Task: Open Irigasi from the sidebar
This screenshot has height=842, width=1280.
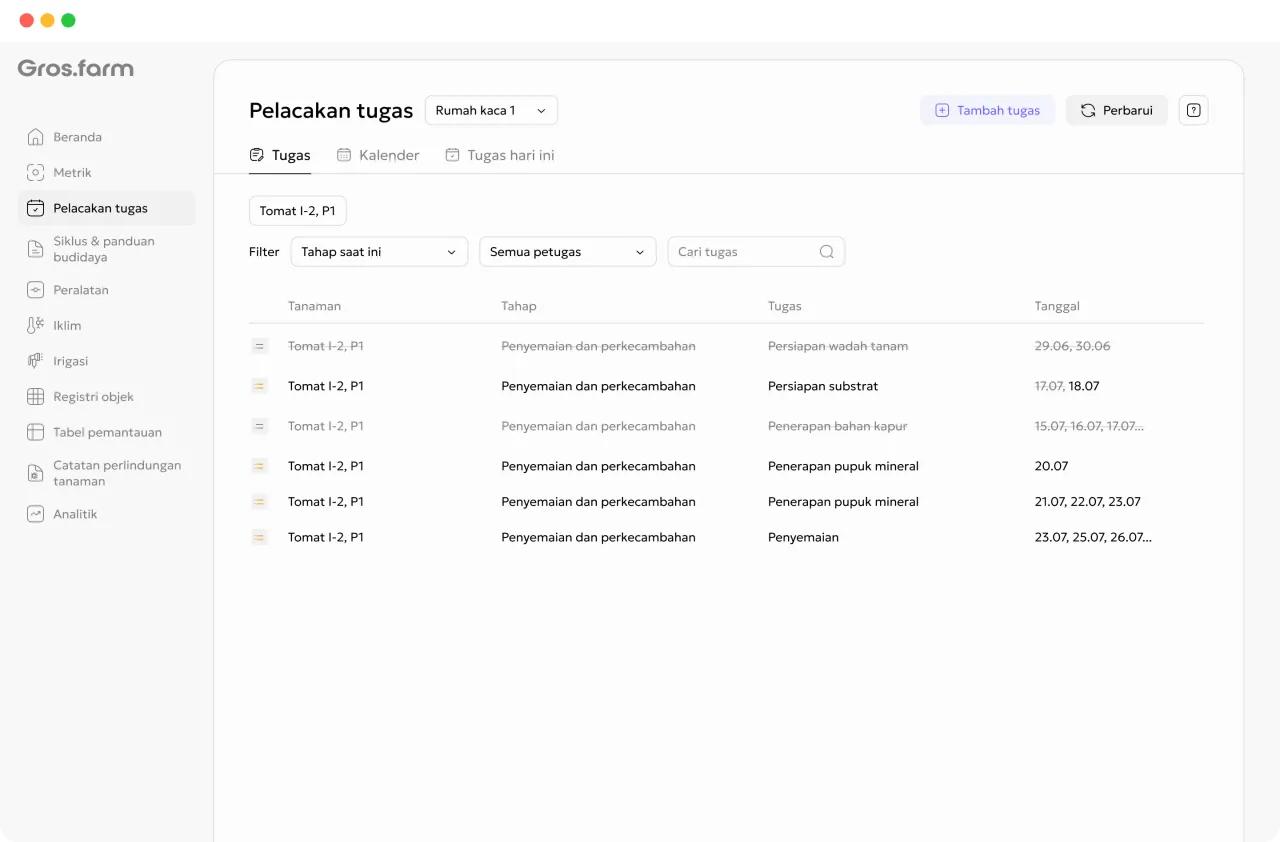Action: pyautogui.click(x=107, y=361)
